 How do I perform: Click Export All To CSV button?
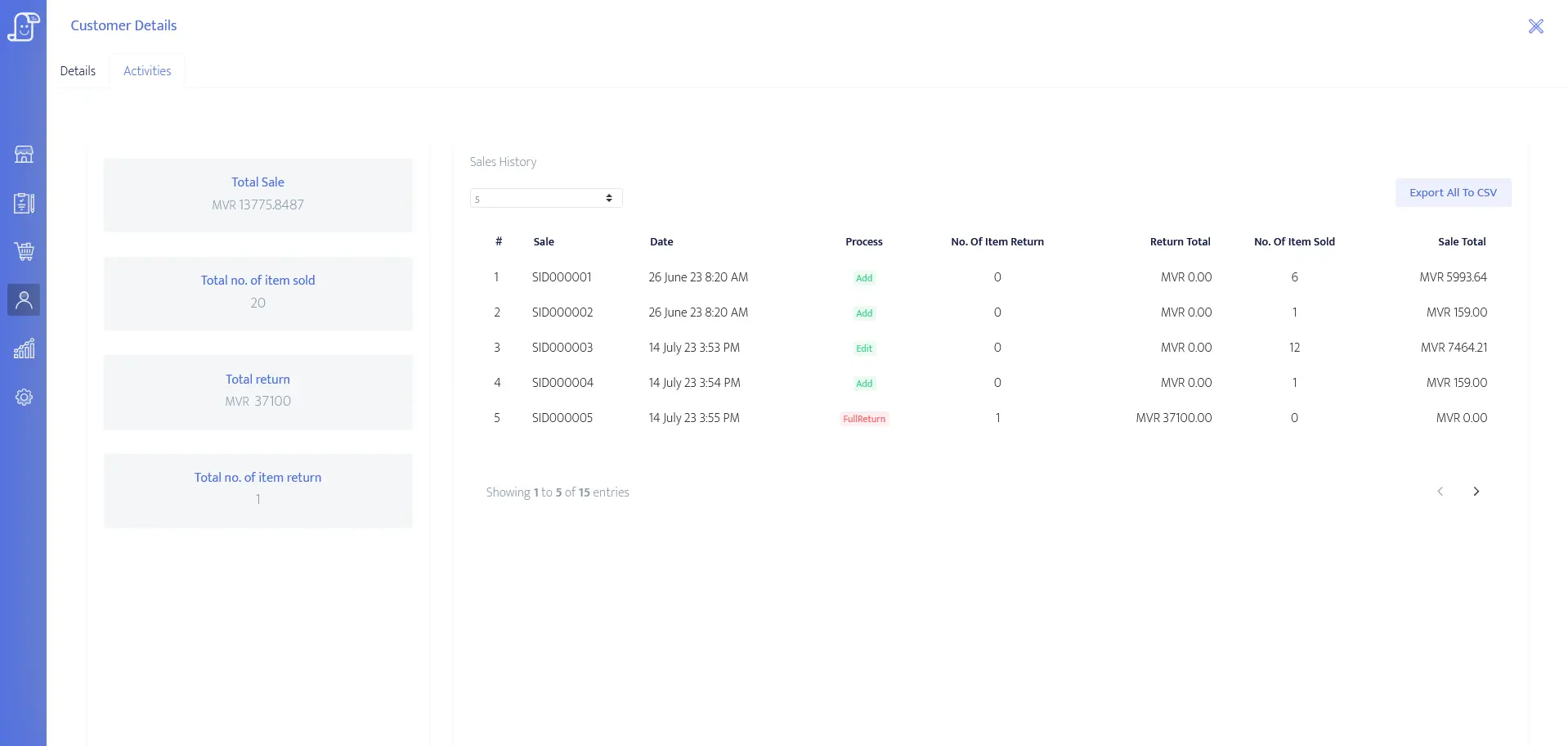click(1452, 193)
